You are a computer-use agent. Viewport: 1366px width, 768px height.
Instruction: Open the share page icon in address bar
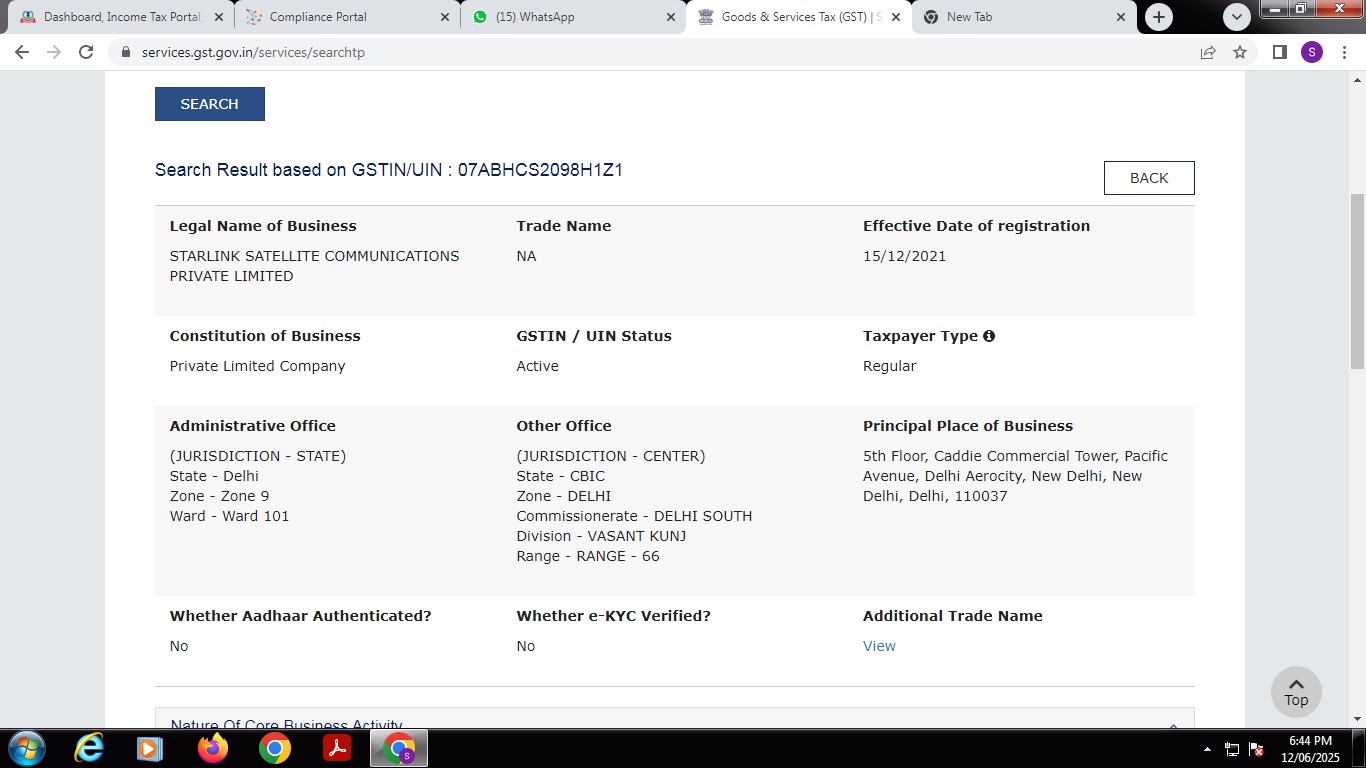pyautogui.click(x=1208, y=52)
